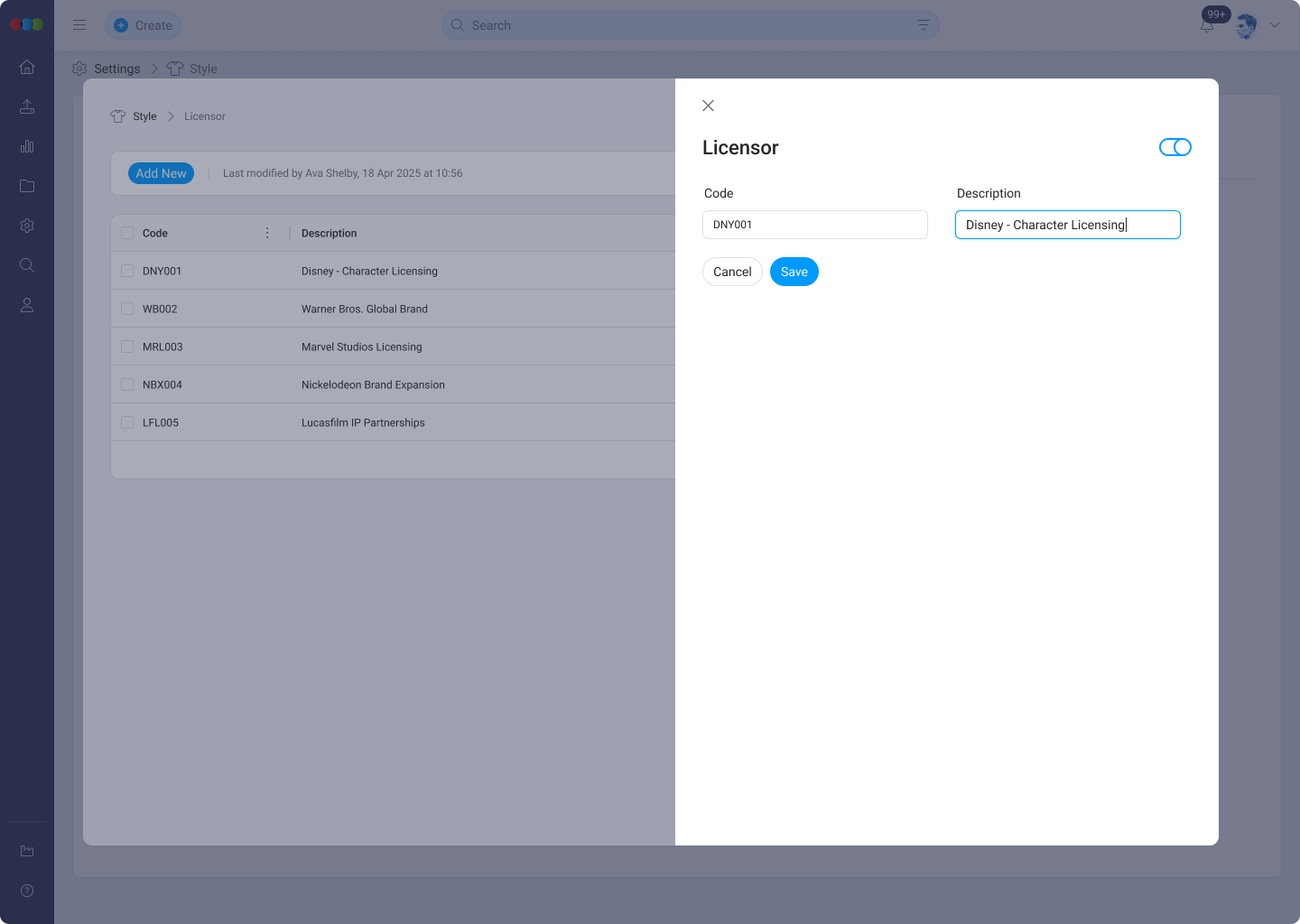Open the Code column options menu
1300x924 pixels.
(267, 232)
